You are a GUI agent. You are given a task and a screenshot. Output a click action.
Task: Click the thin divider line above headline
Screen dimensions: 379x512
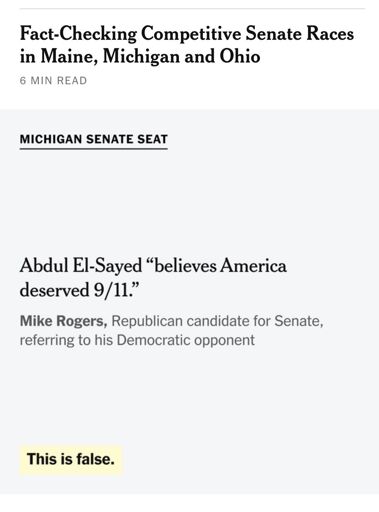click(x=192, y=8)
